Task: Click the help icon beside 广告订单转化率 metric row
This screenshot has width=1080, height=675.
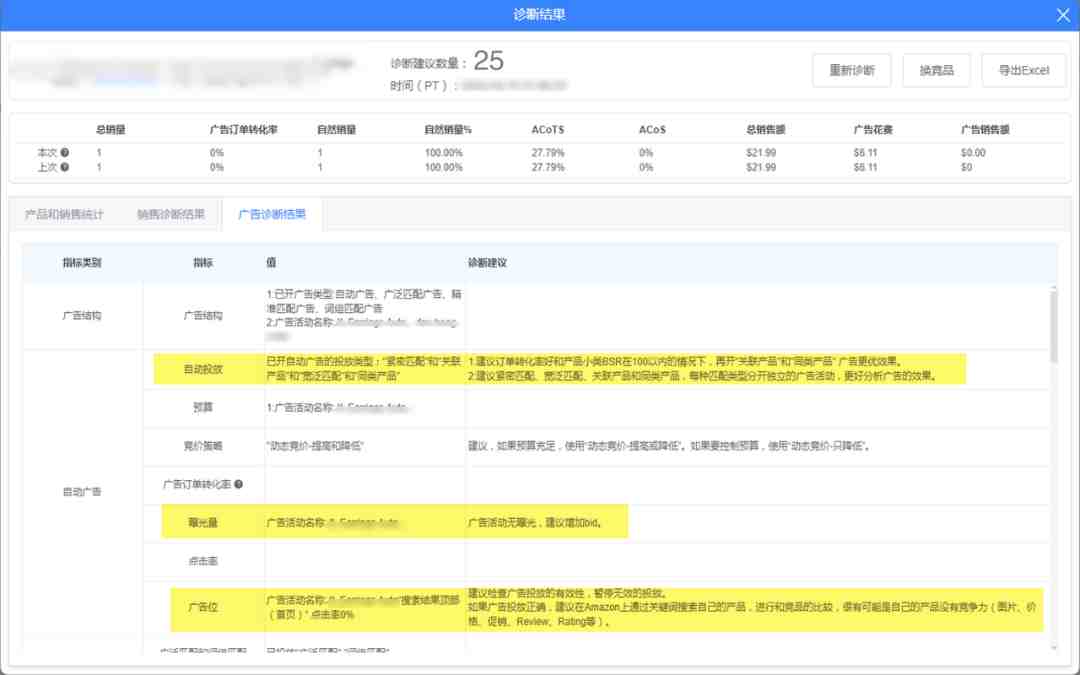Action: tap(238, 484)
